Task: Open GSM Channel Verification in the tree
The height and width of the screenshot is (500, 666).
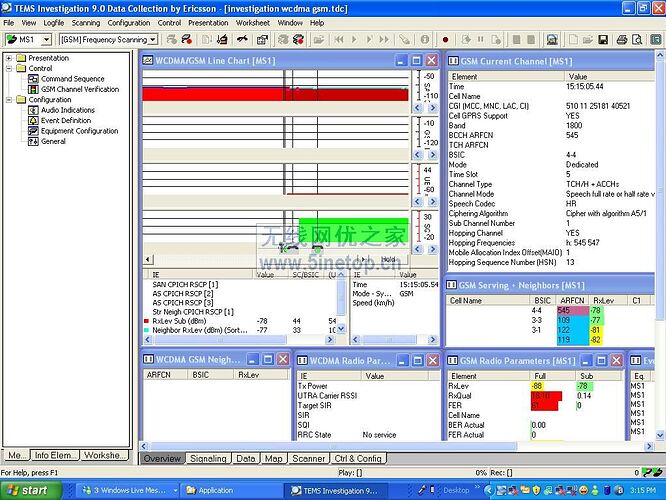Action: pos(79,89)
